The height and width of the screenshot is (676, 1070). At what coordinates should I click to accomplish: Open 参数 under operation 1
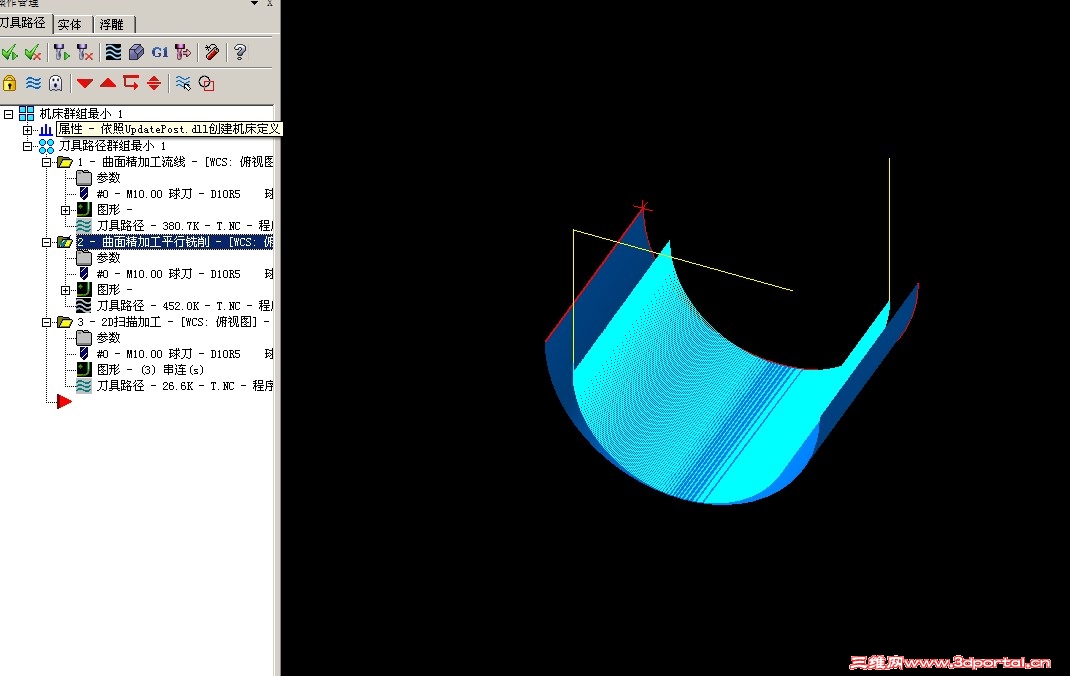[108, 178]
